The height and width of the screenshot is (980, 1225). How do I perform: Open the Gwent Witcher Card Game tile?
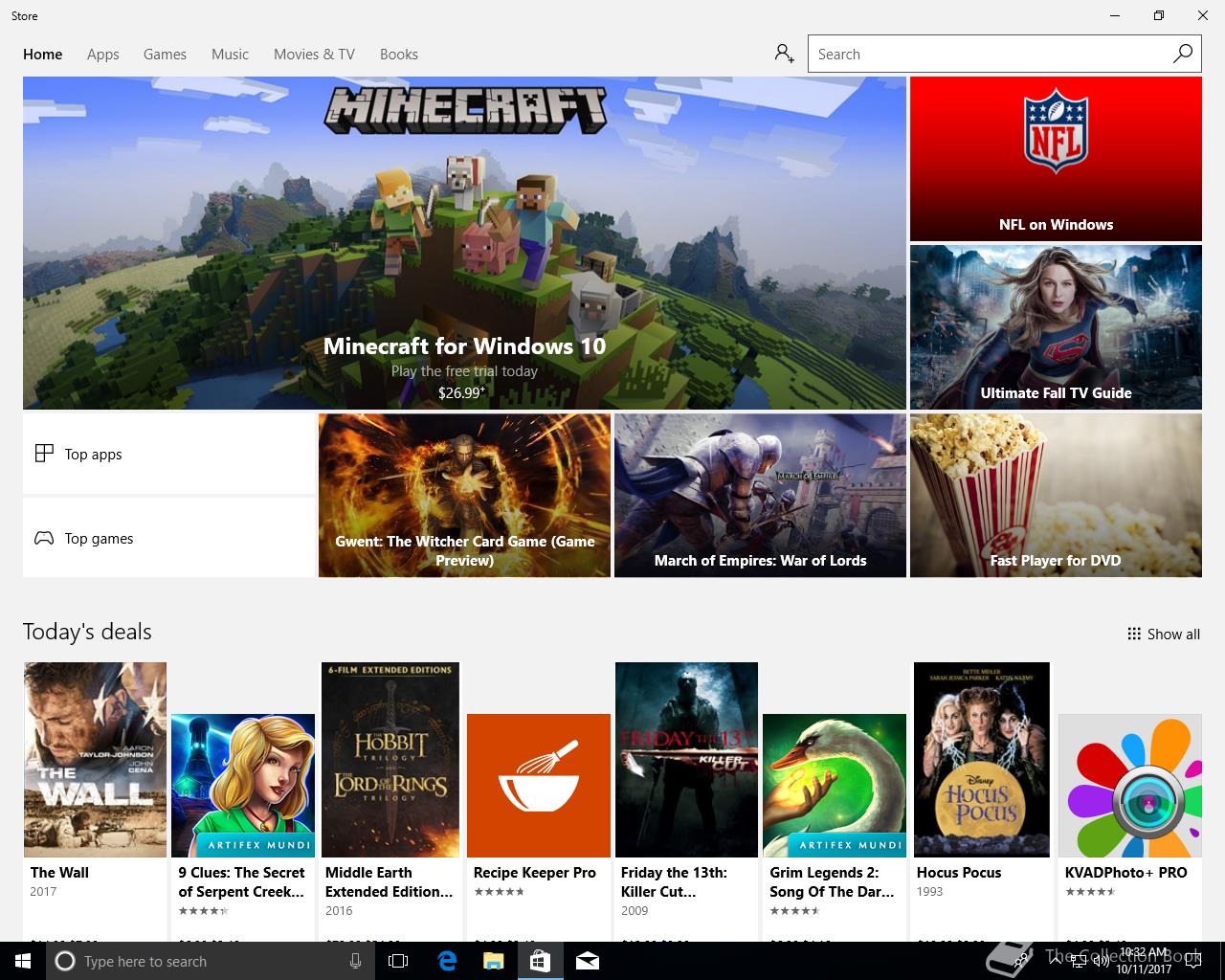(x=464, y=496)
